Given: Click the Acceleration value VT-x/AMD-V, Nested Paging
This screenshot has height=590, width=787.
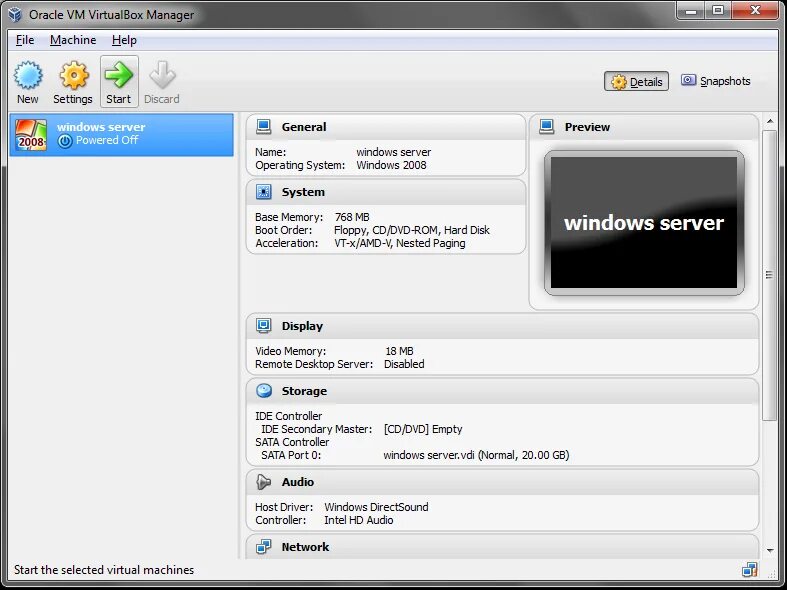Looking at the screenshot, I should (400, 243).
